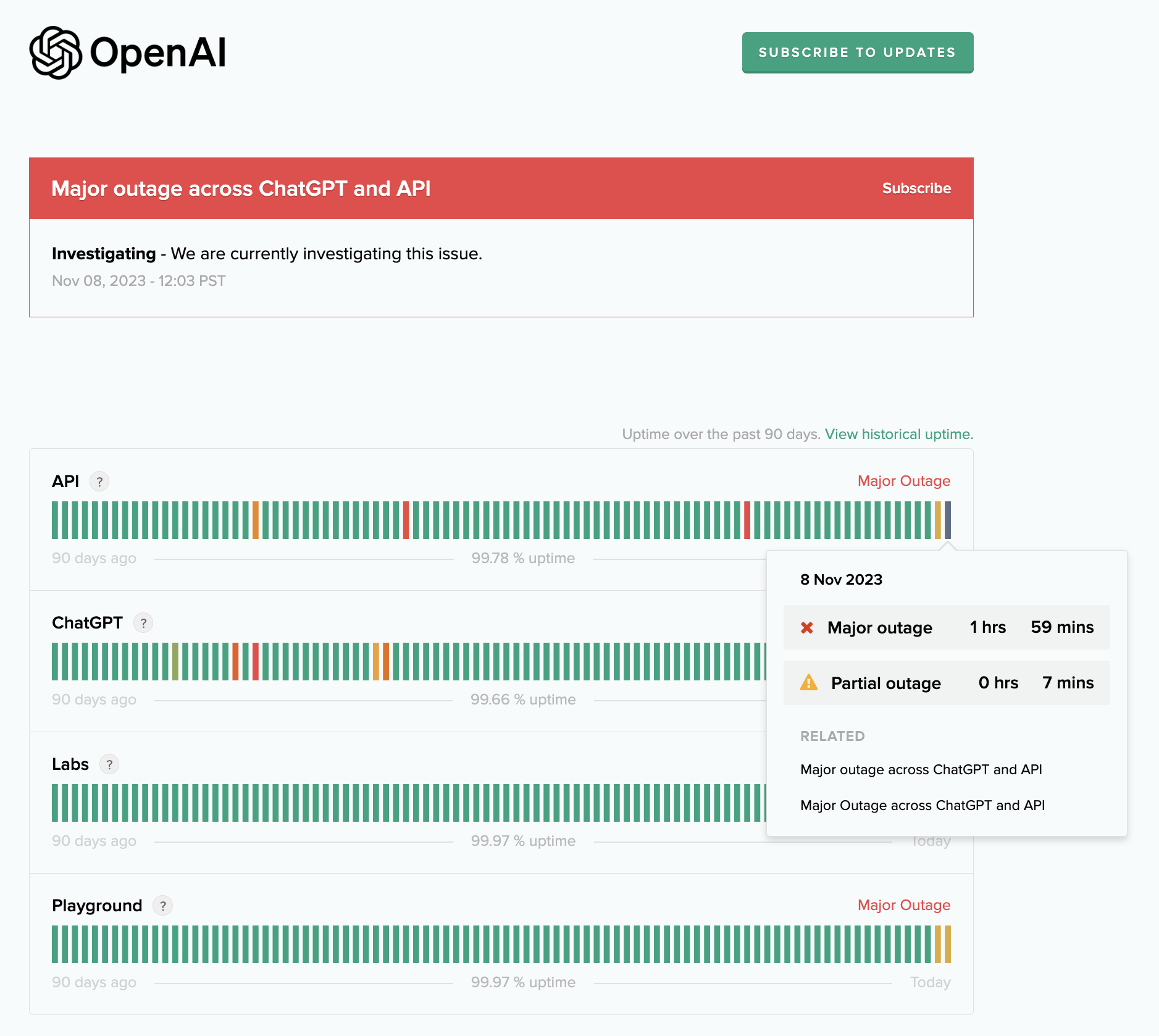Click the 90 days ago label under API
This screenshot has height=1036, width=1159.
tap(94, 558)
